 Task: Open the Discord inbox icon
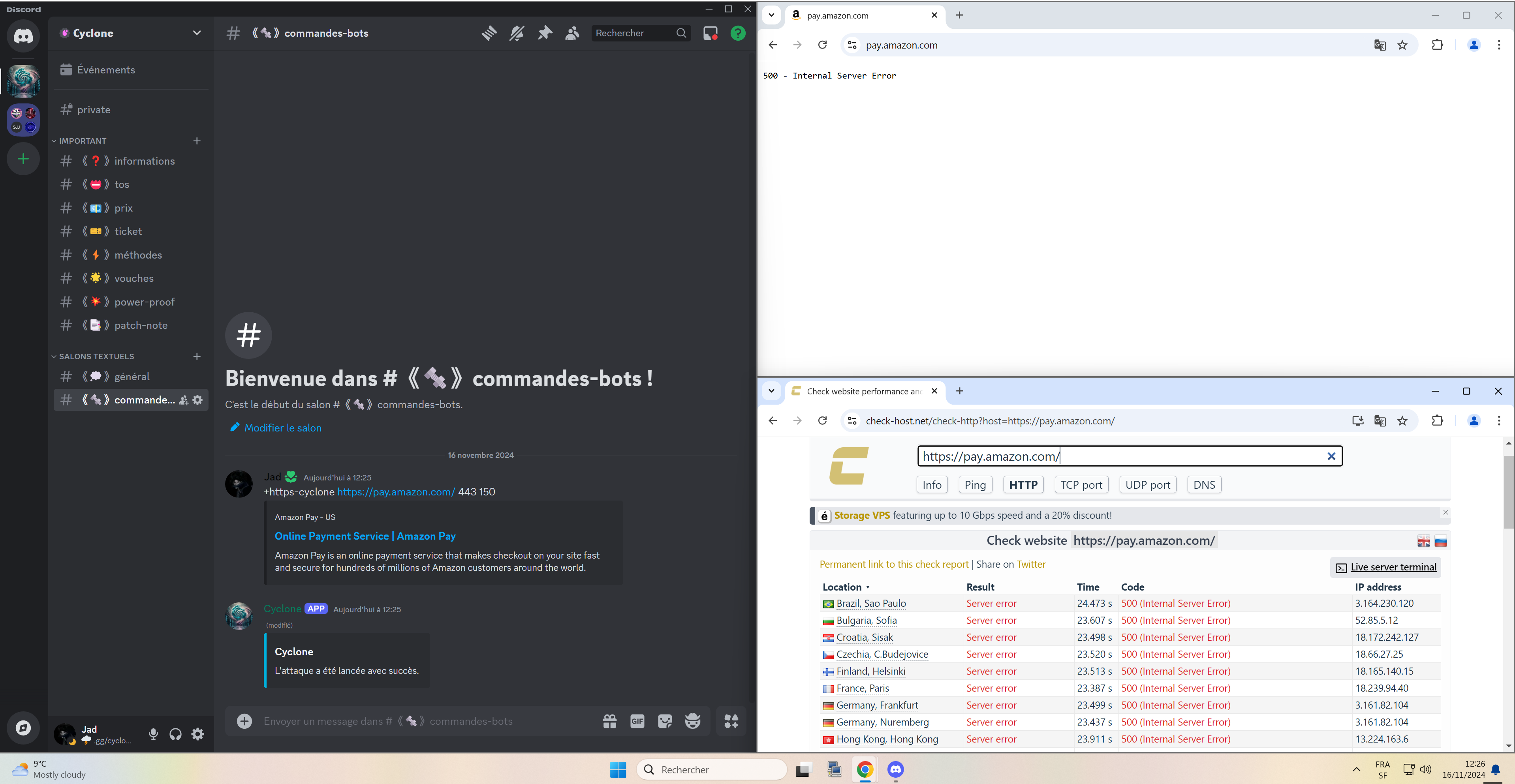pos(711,34)
